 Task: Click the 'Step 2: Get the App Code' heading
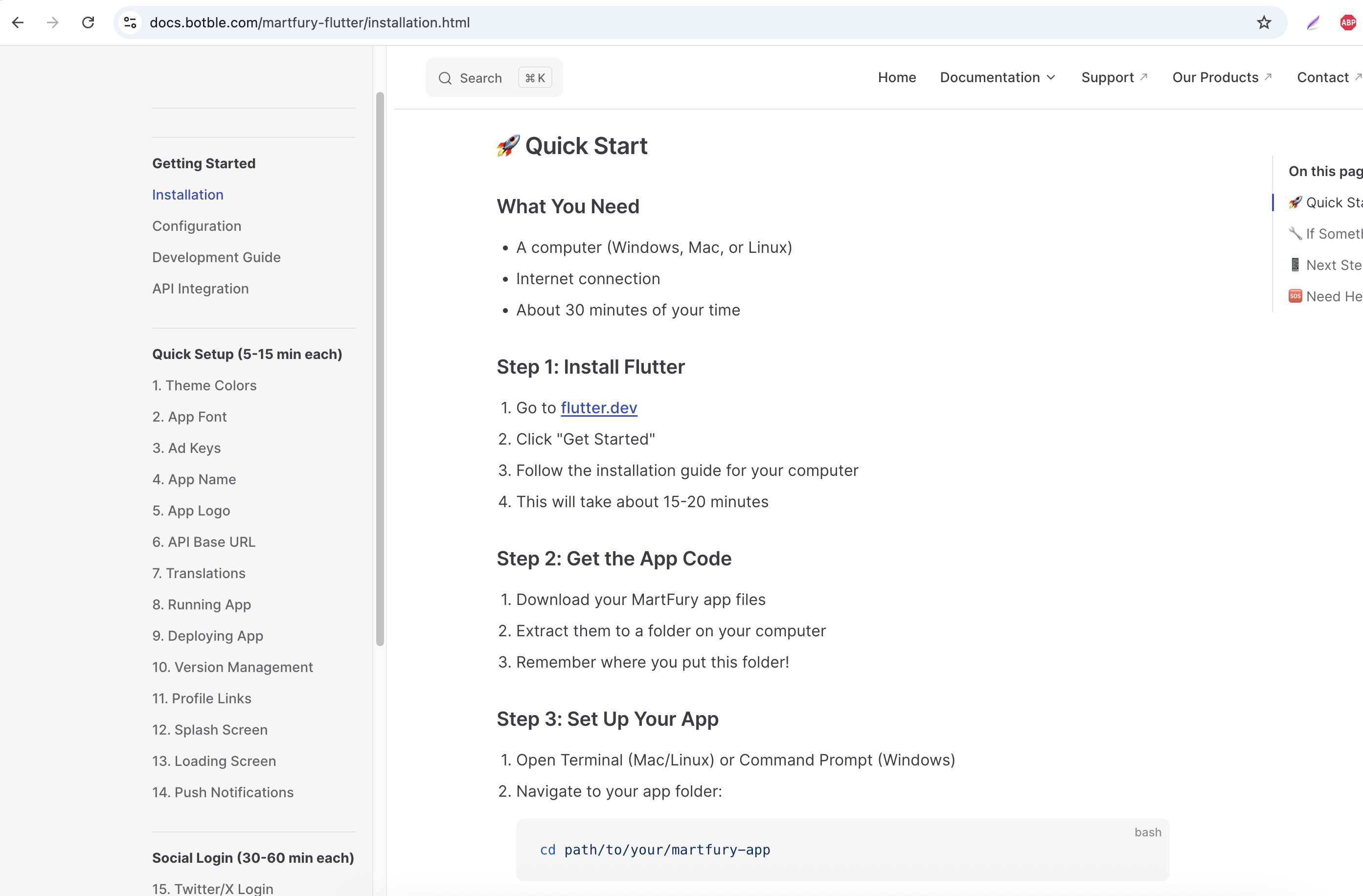coord(614,559)
